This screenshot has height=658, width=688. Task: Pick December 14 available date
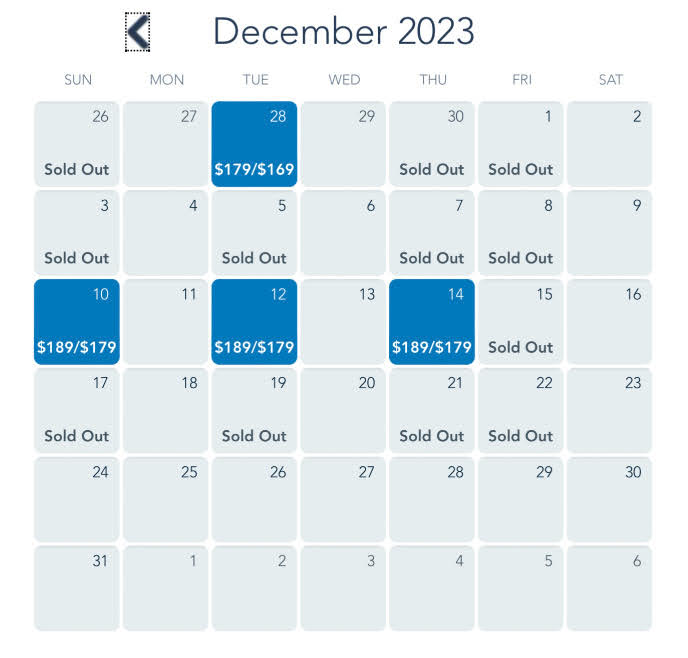(x=432, y=322)
